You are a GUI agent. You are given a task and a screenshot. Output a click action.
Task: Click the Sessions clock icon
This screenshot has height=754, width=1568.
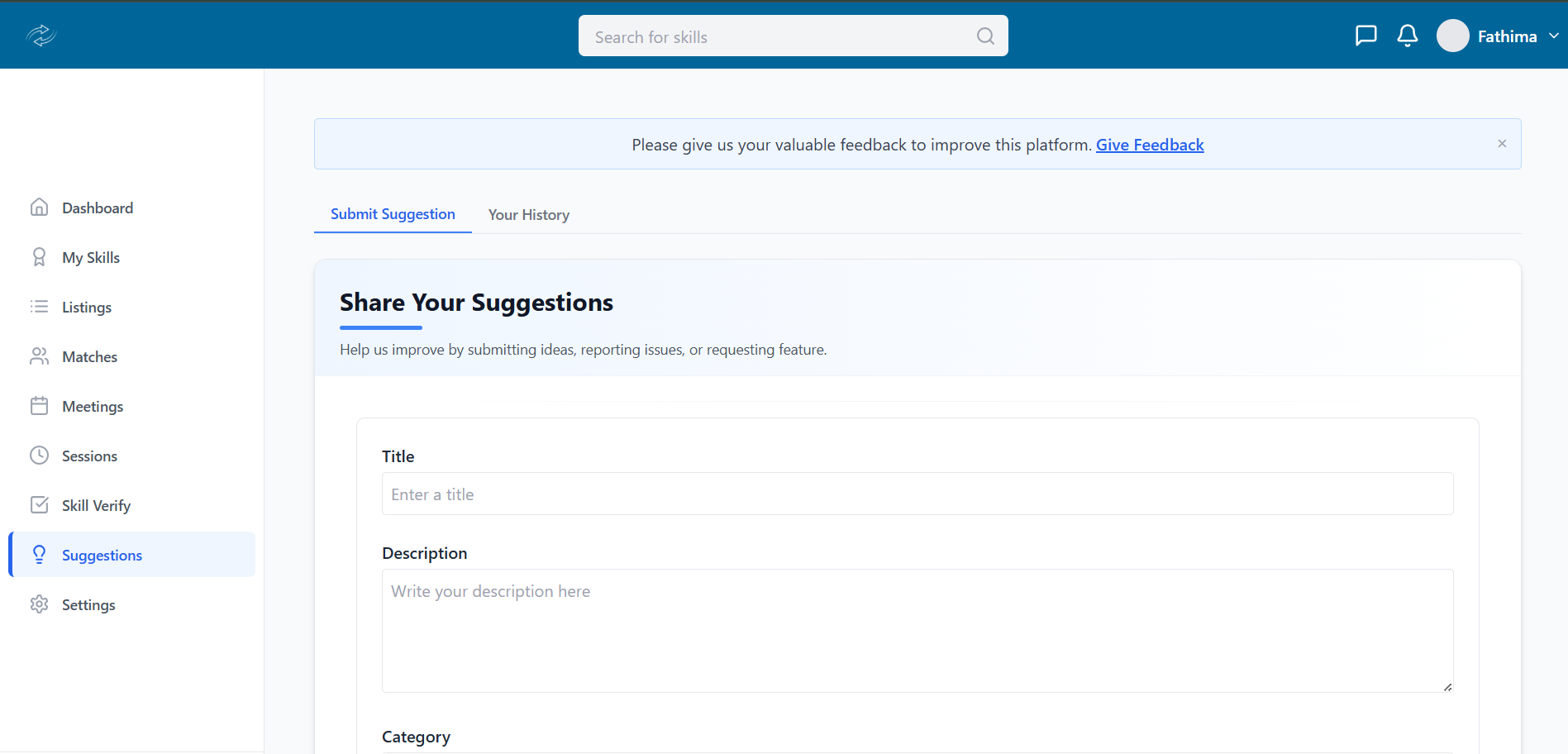pyautogui.click(x=39, y=456)
